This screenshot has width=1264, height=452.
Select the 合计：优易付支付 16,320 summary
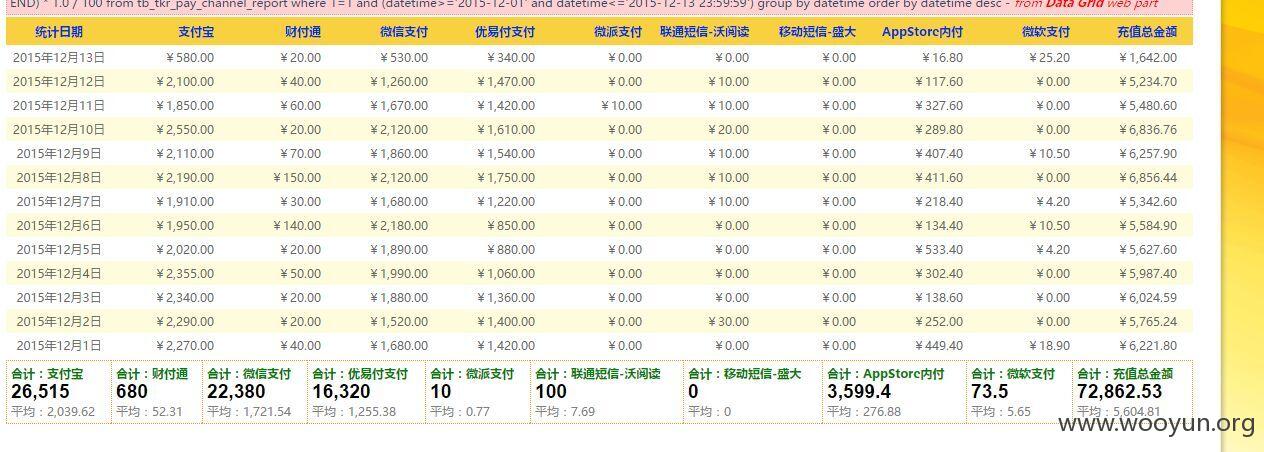(366, 392)
